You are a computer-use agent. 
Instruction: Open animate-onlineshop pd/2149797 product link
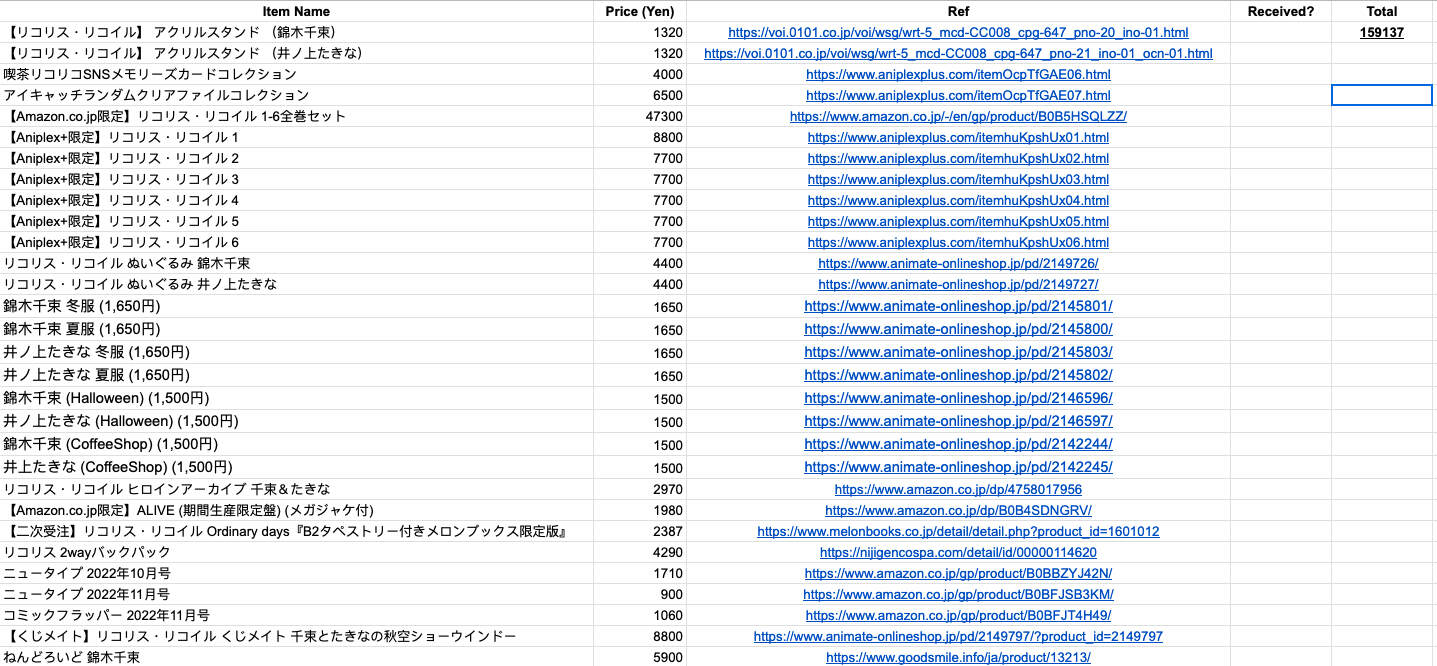point(958,637)
